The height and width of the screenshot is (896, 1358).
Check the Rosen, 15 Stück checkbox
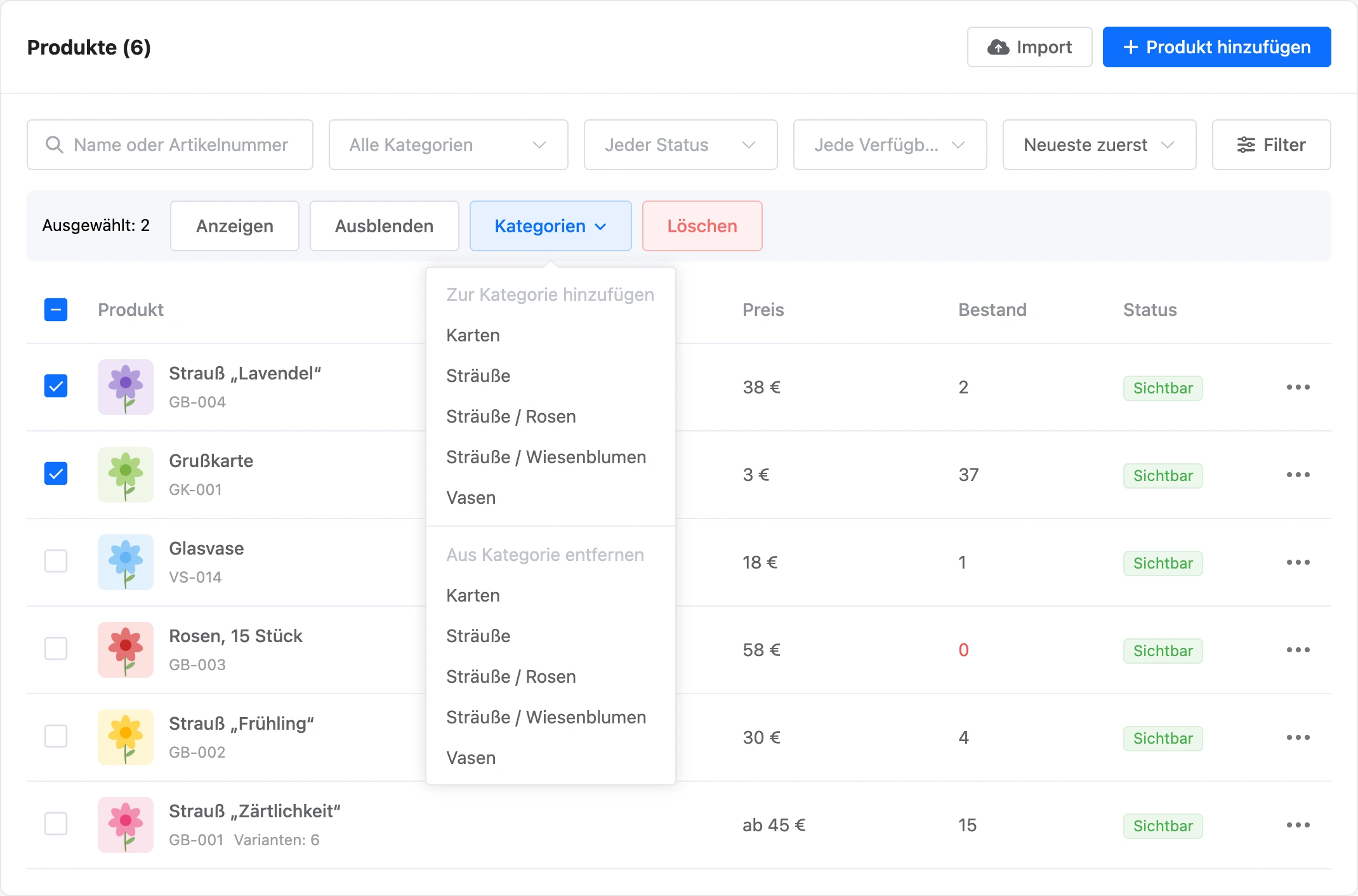tap(56, 649)
